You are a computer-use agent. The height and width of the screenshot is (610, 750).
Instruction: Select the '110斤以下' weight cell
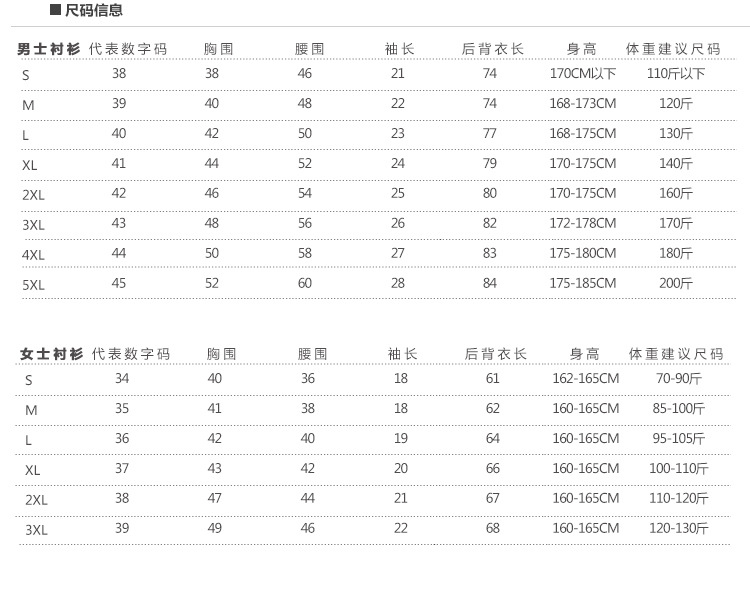676,74
